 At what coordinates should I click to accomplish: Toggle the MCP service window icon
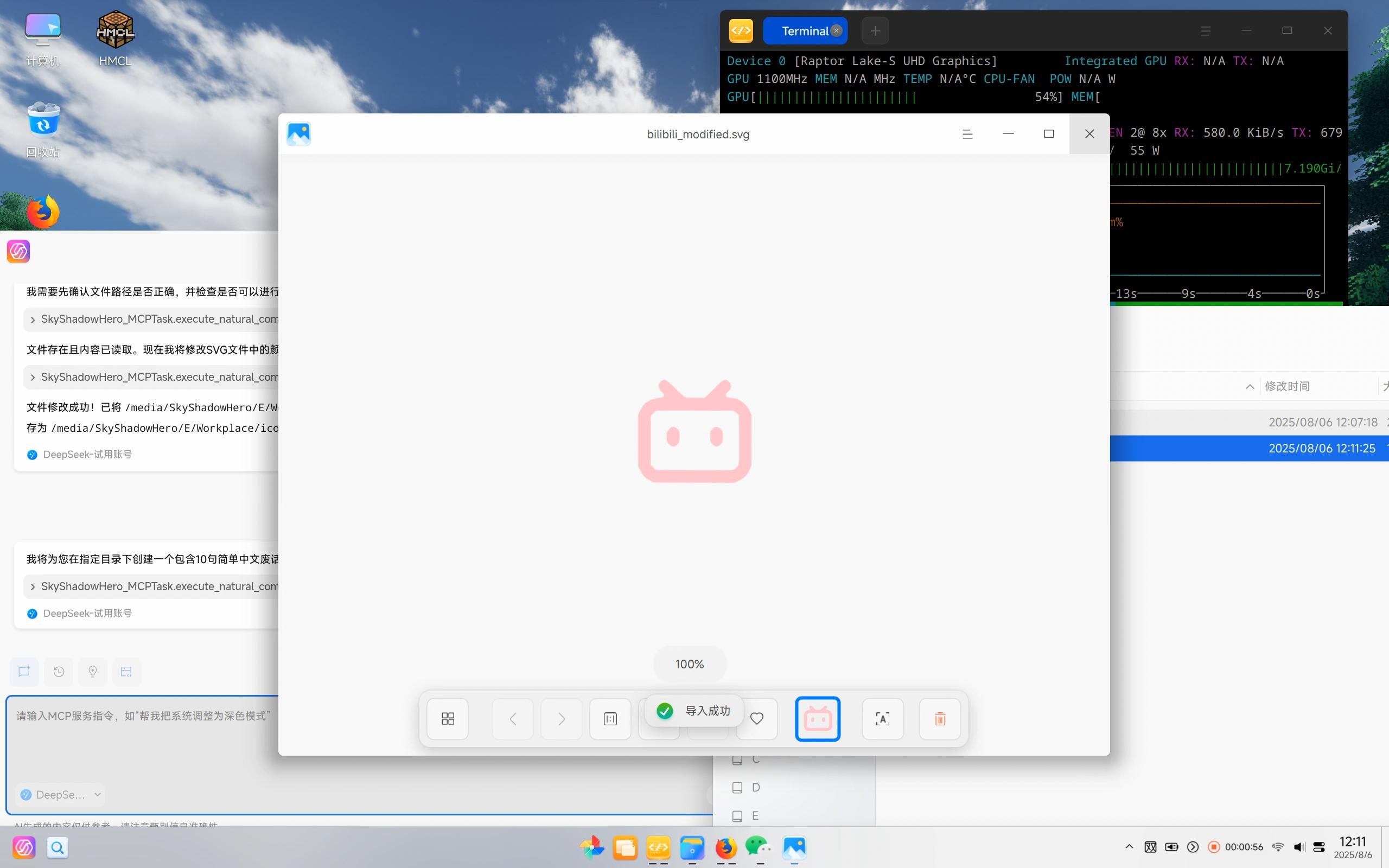coord(126,672)
